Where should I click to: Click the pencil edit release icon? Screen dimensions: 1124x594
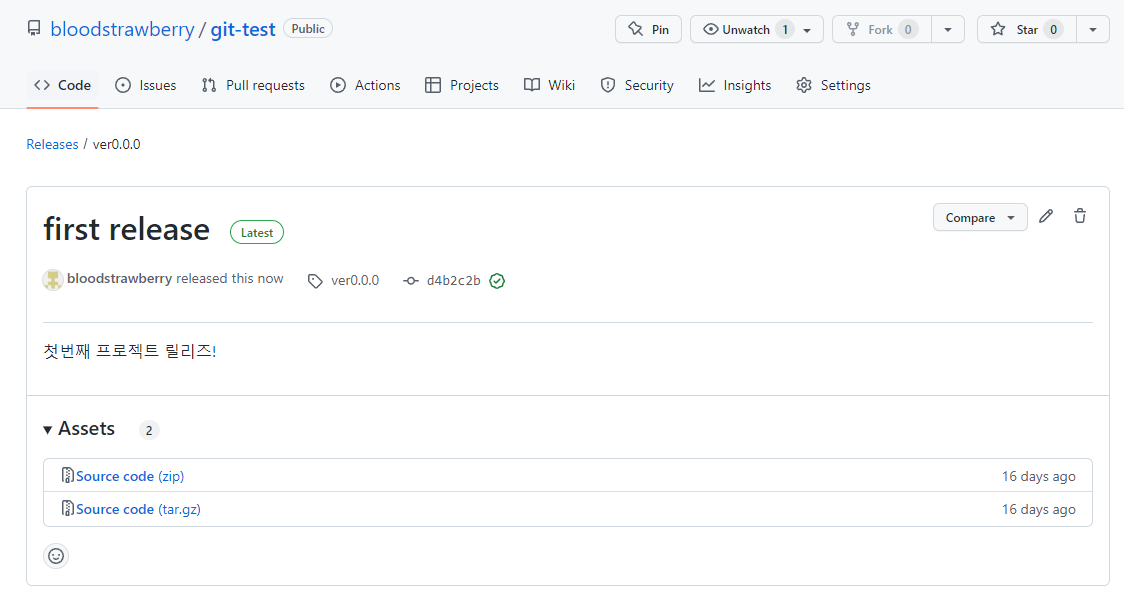pyautogui.click(x=1046, y=216)
